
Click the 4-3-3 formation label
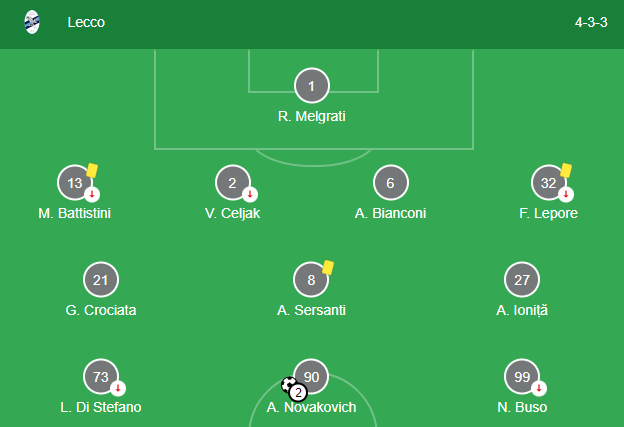[591, 22]
